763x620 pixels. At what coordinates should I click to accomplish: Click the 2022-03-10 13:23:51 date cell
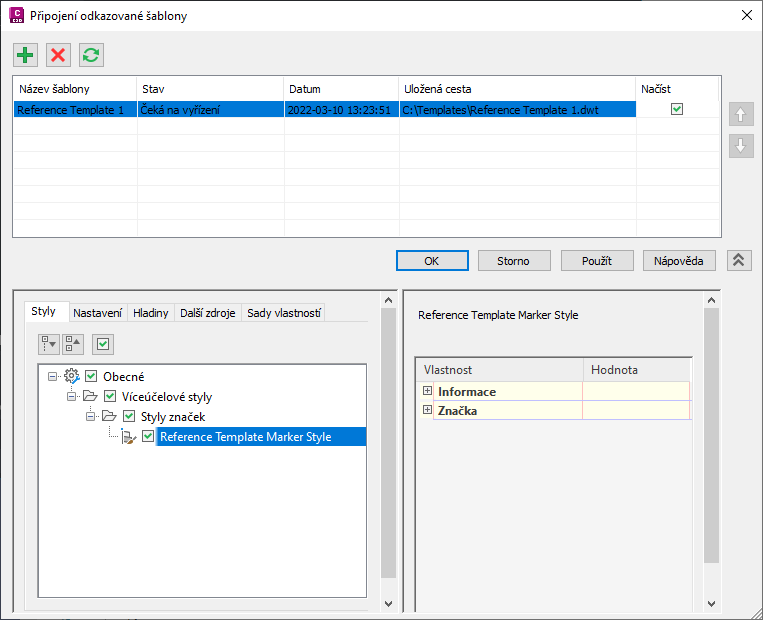[341, 110]
